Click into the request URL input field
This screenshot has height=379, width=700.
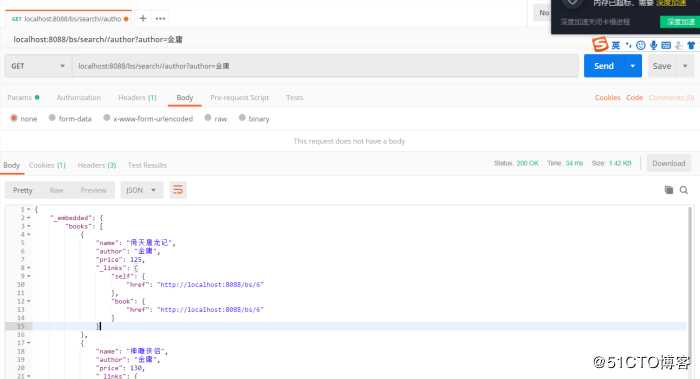pos(326,66)
